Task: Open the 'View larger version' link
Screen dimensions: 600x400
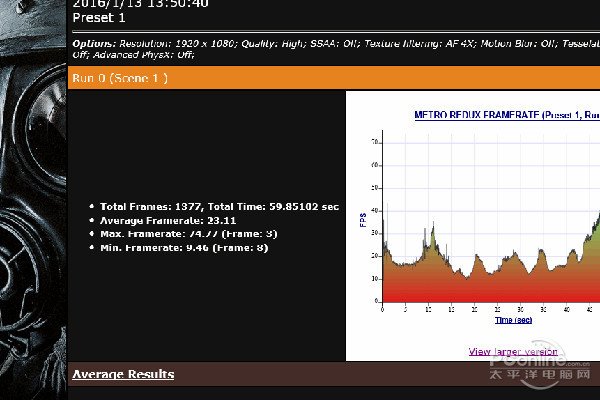Action: pos(513,351)
